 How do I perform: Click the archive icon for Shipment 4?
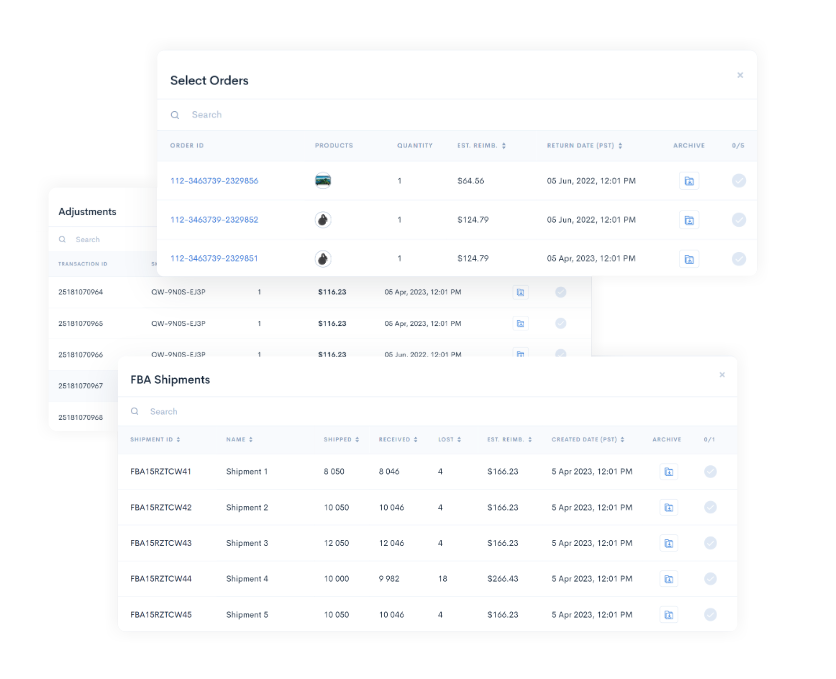click(668, 578)
